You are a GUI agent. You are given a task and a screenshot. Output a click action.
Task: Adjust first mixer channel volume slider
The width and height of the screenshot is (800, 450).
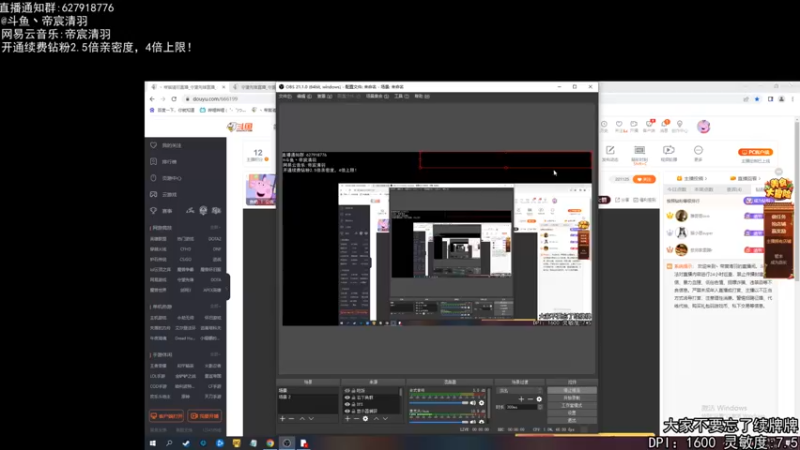click(x=439, y=403)
